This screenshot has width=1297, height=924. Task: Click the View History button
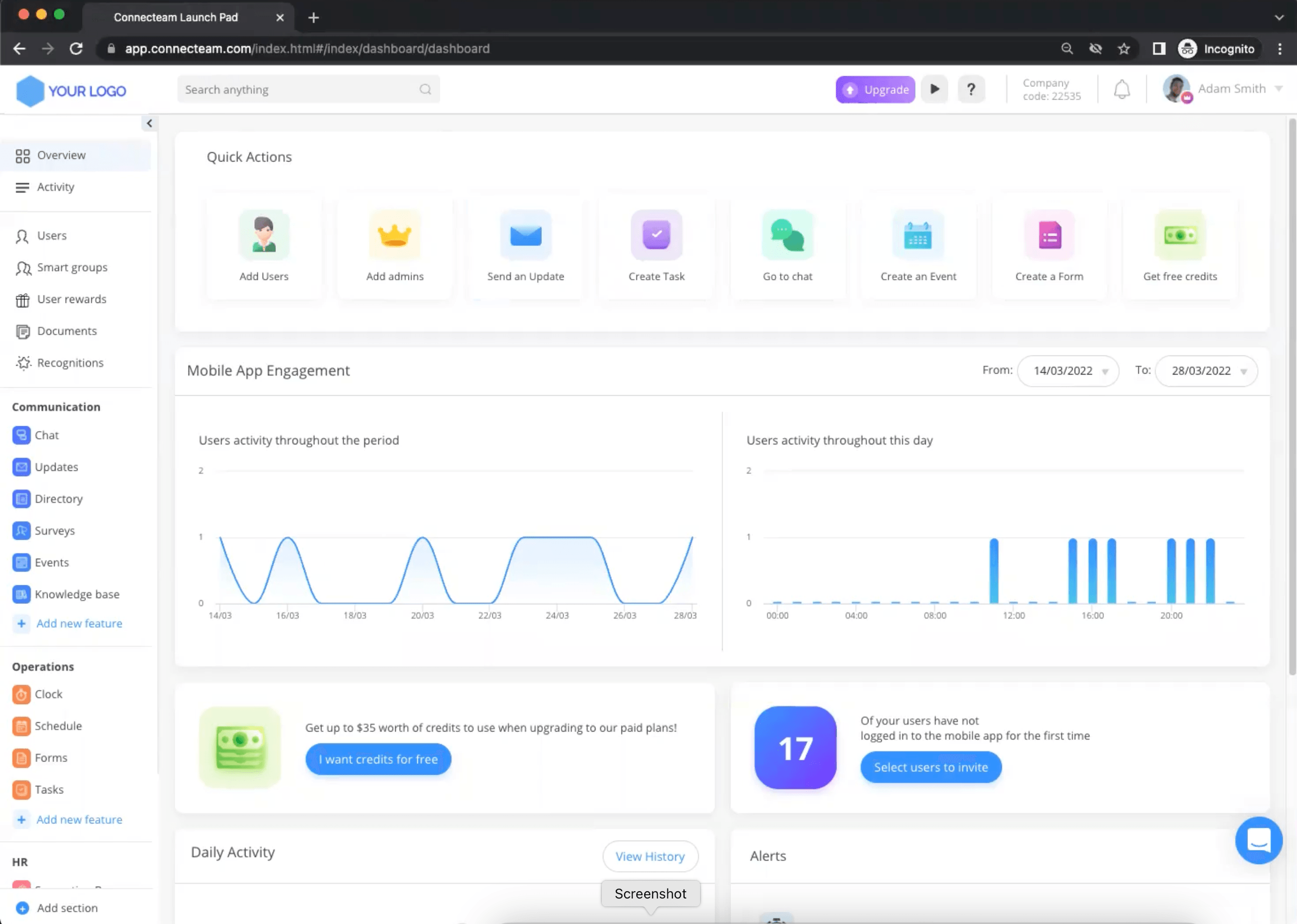tap(650, 856)
